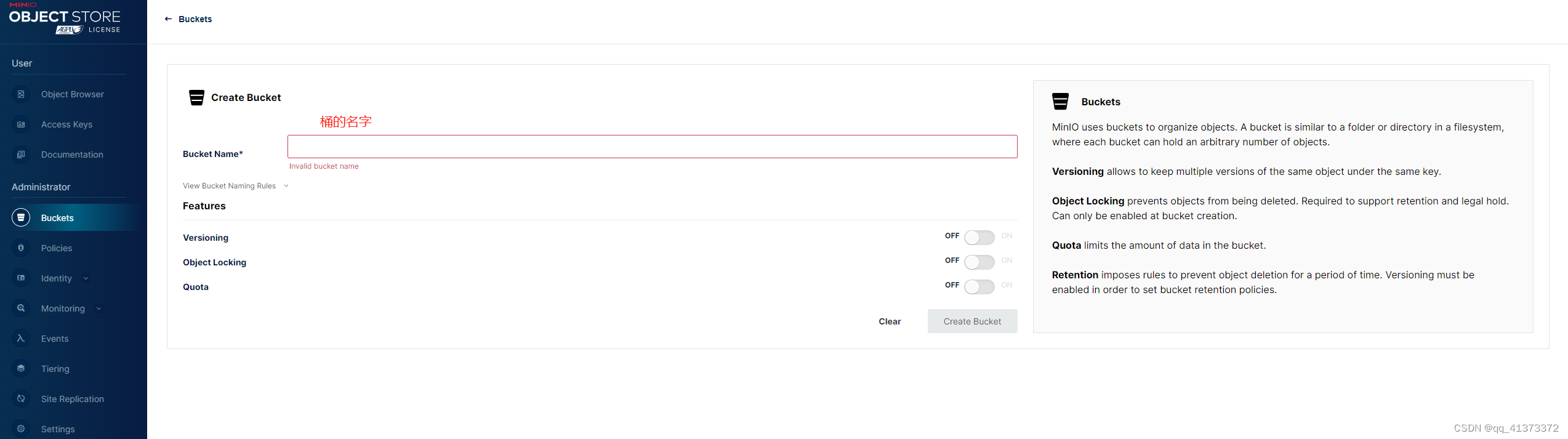The height and width of the screenshot is (439, 1568).
Task: Click the Buckets sidebar bucket icon
Action: click(21, 217)
